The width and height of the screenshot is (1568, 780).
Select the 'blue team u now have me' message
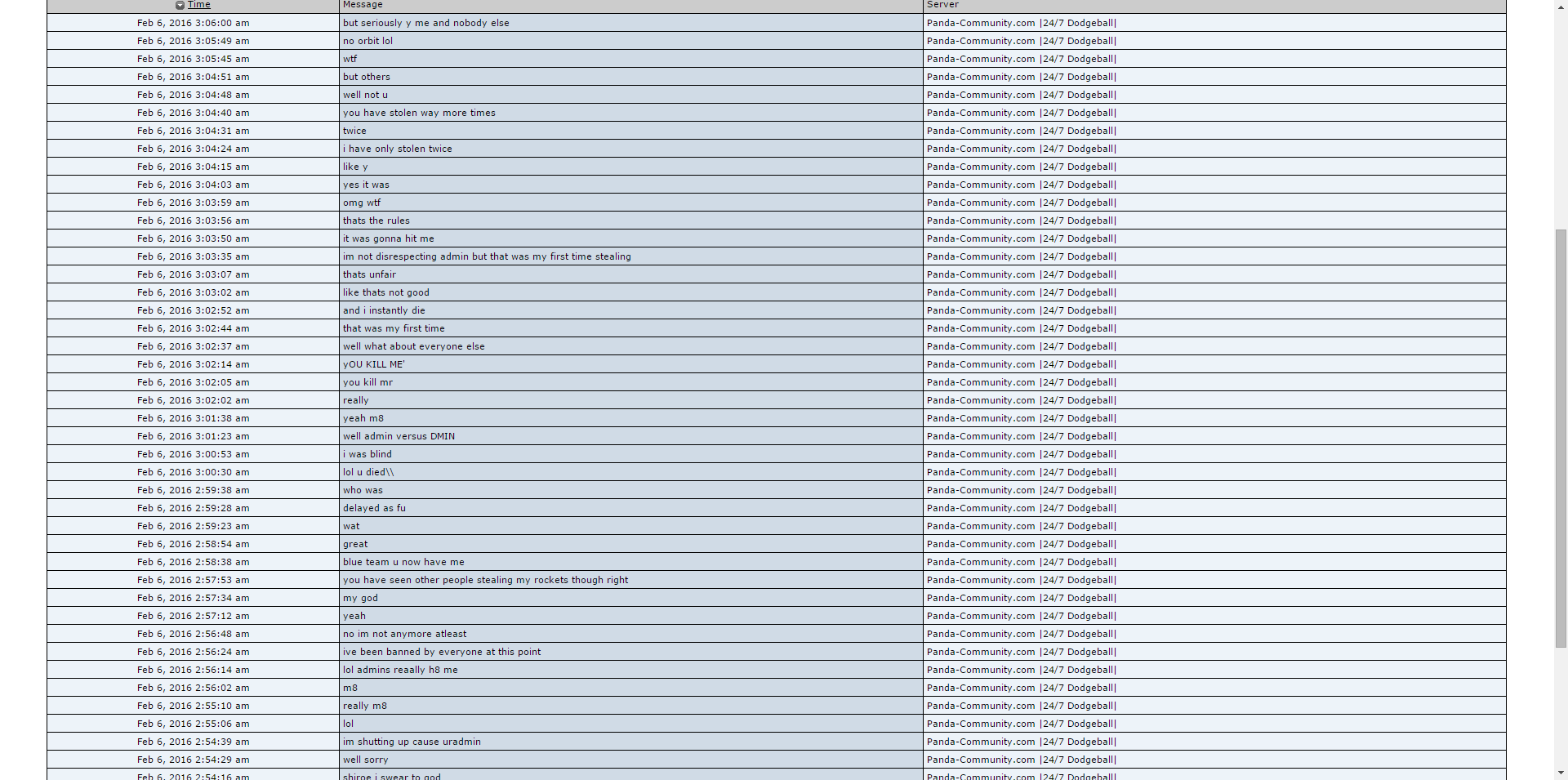(x=403, y=562)
